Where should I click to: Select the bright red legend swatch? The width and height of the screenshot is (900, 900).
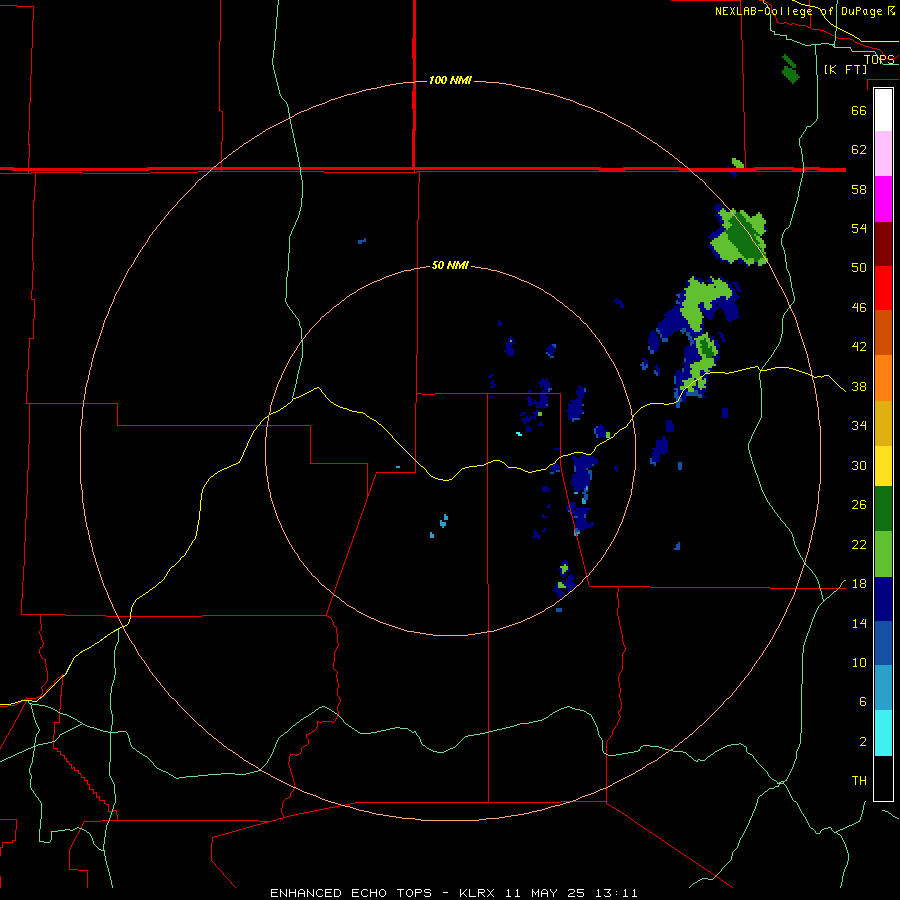[x=883, y=288]
